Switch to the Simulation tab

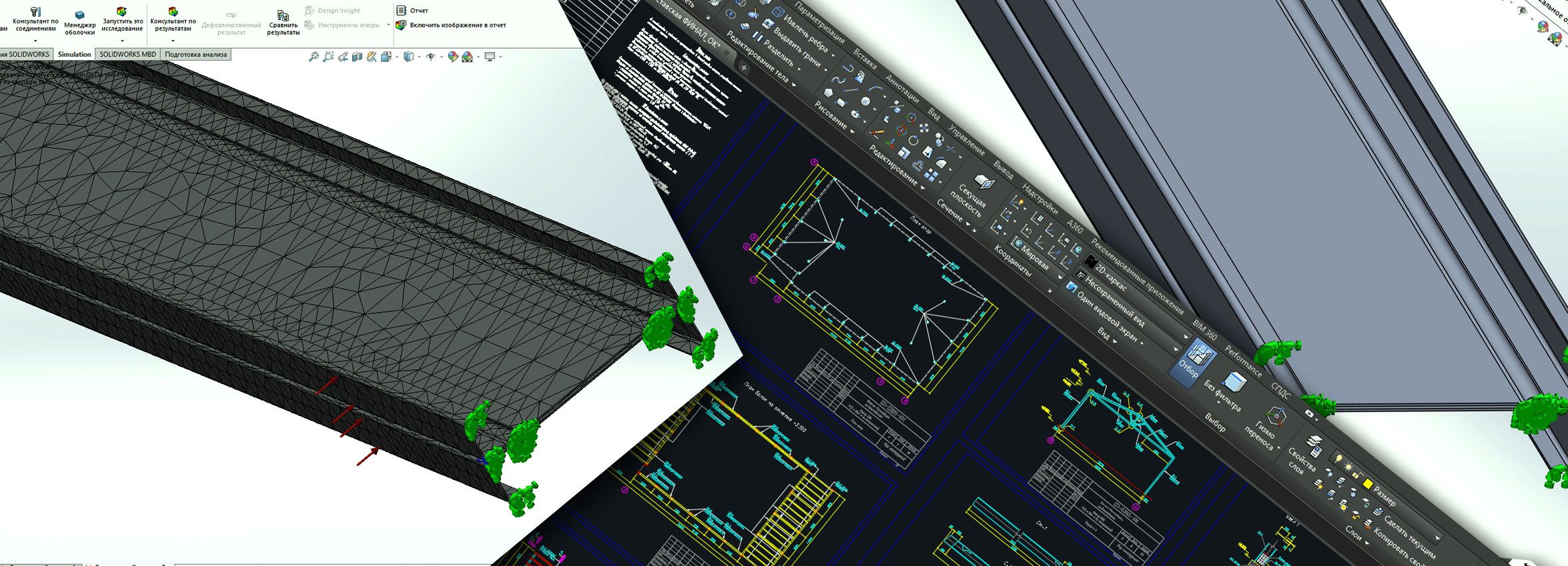(74, 55)
